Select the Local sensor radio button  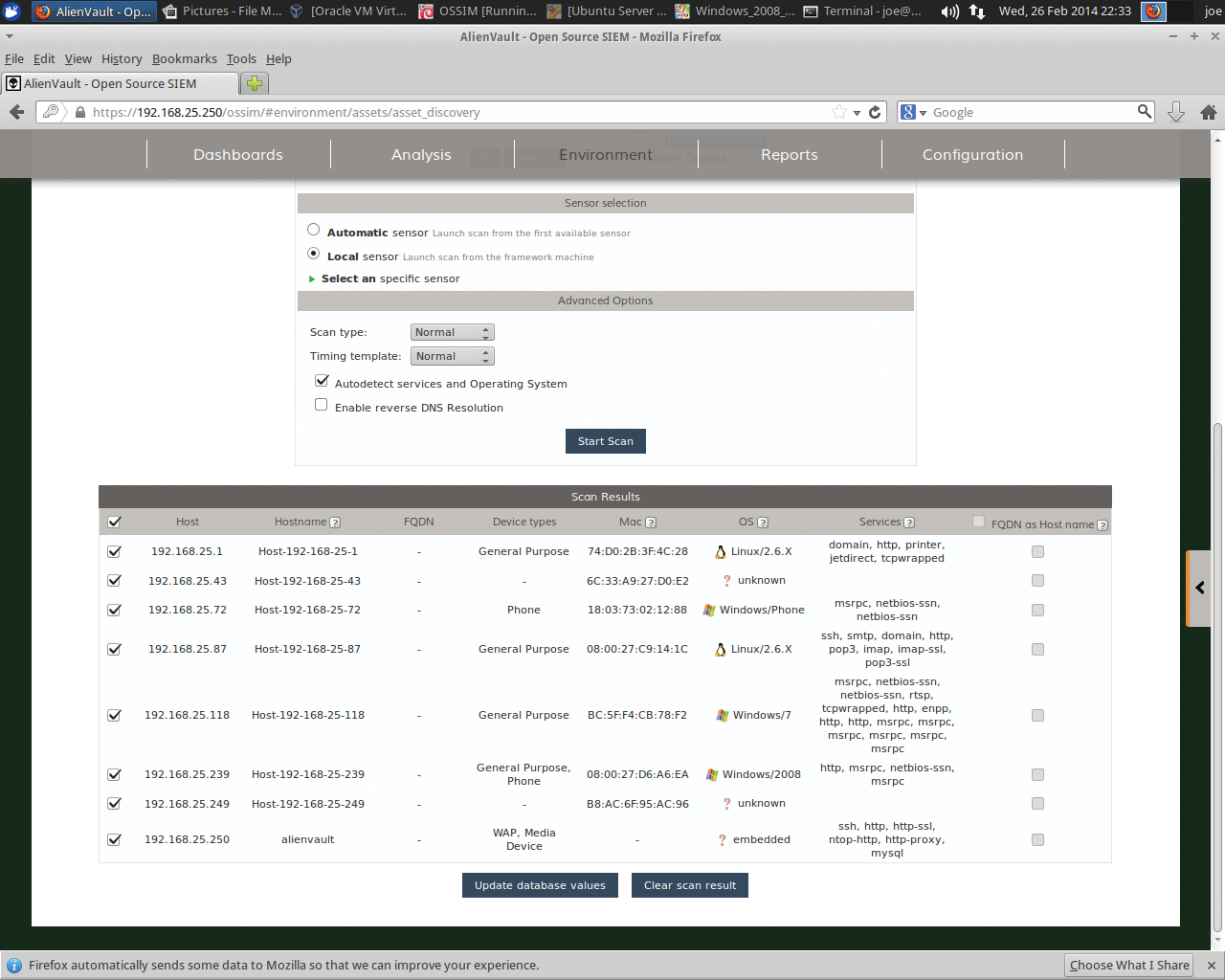point(313,254)
